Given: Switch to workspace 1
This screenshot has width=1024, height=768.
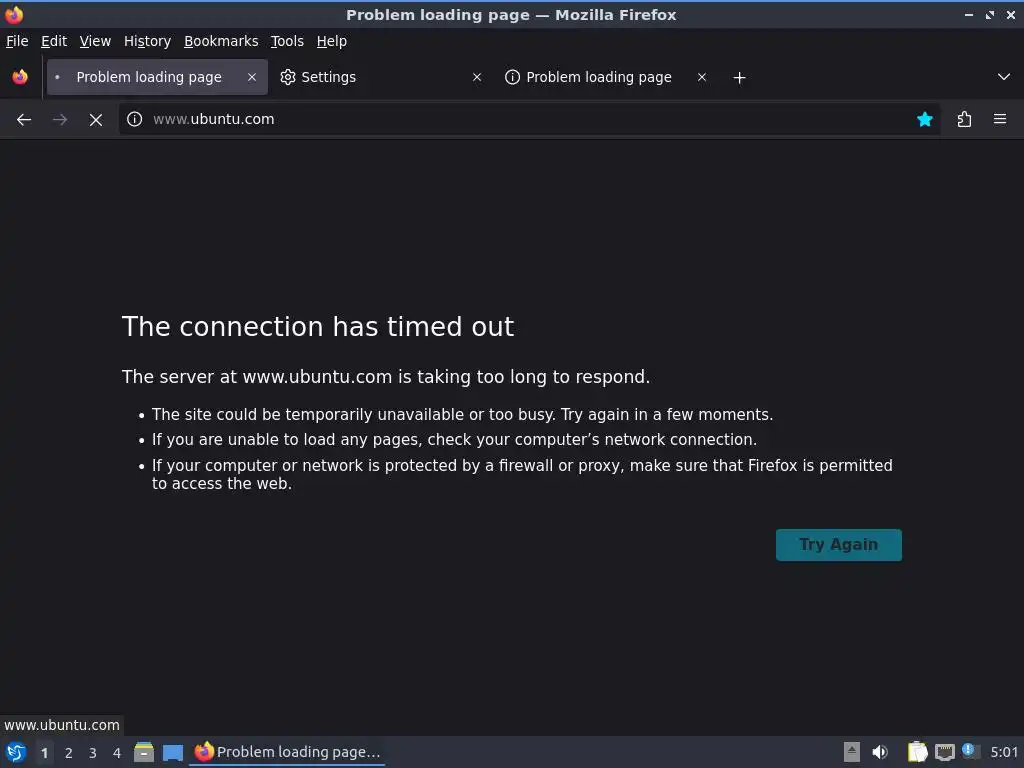Looking at the screenshot, I should (x=44, y=753).
